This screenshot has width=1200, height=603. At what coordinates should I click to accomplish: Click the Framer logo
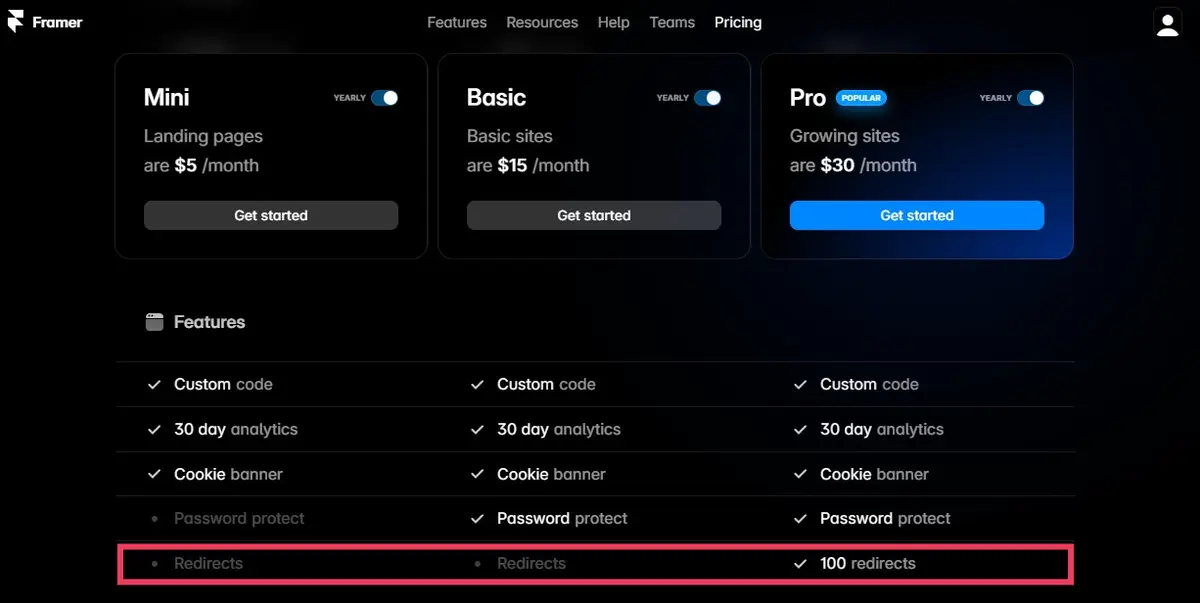tap(45, 21)
